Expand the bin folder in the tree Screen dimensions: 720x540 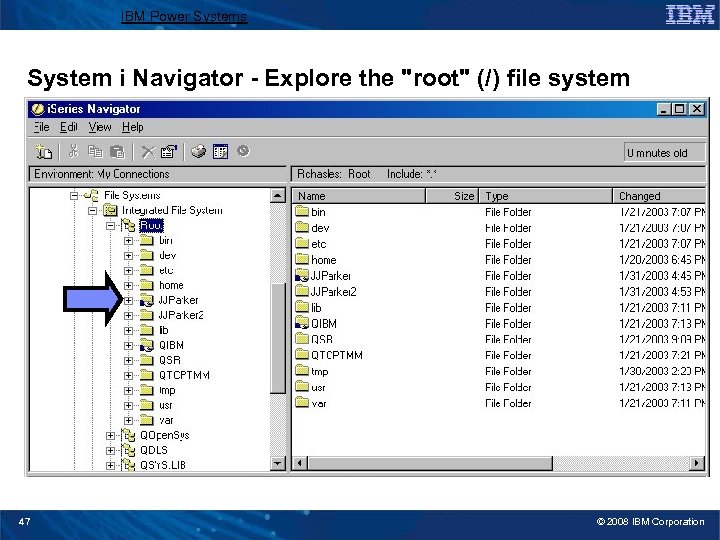(129, 241)
